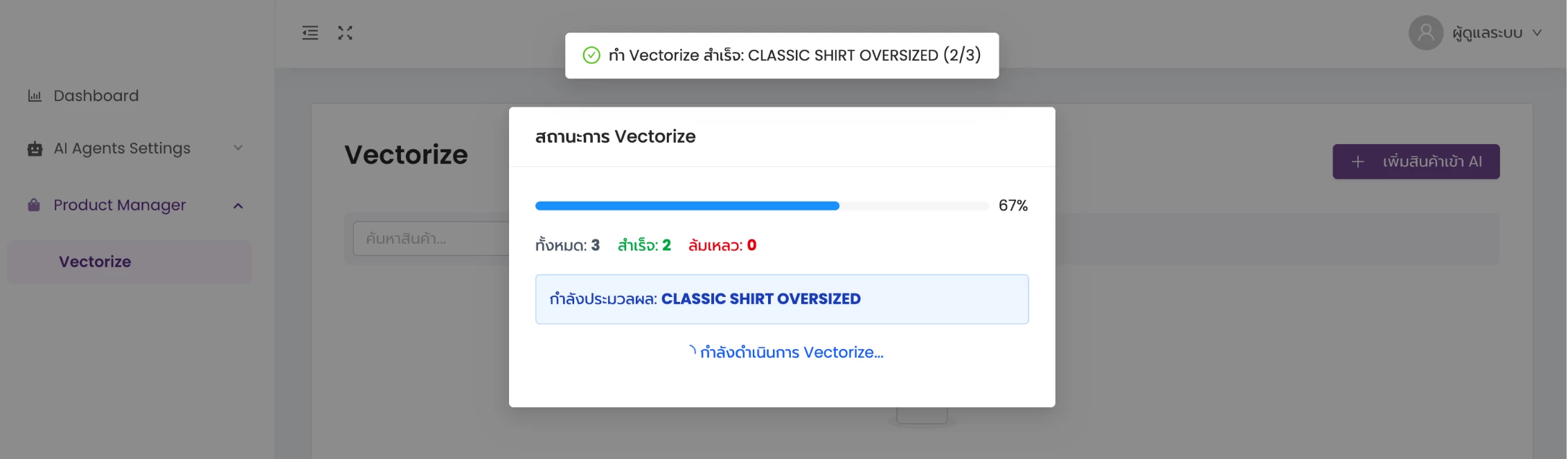
Task: Click the green success checkmark icon
Action: (x=591, y=55)
